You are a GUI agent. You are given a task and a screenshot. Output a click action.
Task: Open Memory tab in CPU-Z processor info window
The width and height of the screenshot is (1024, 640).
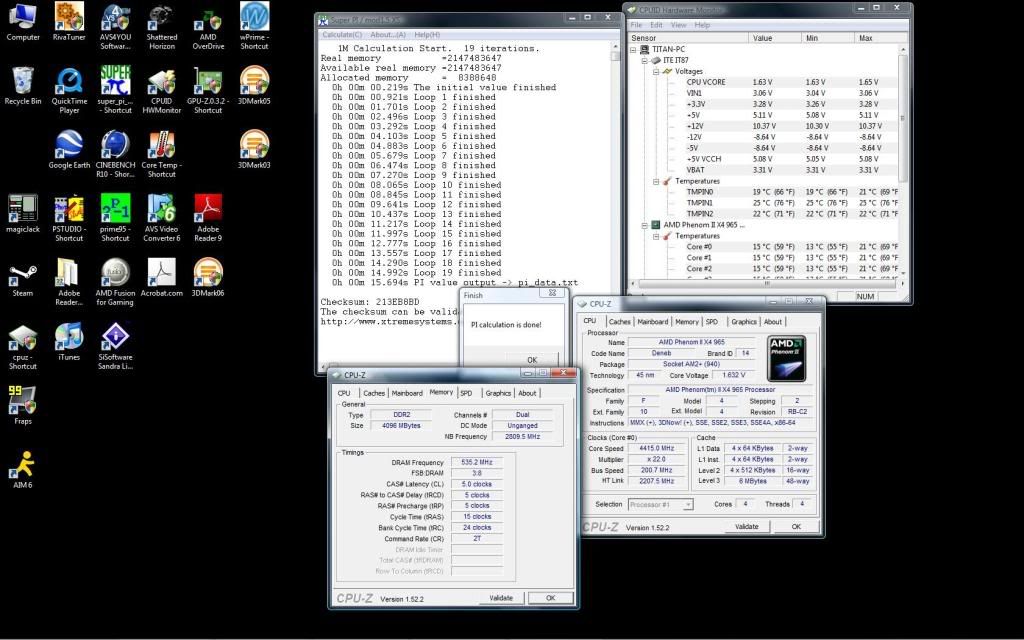686,321
